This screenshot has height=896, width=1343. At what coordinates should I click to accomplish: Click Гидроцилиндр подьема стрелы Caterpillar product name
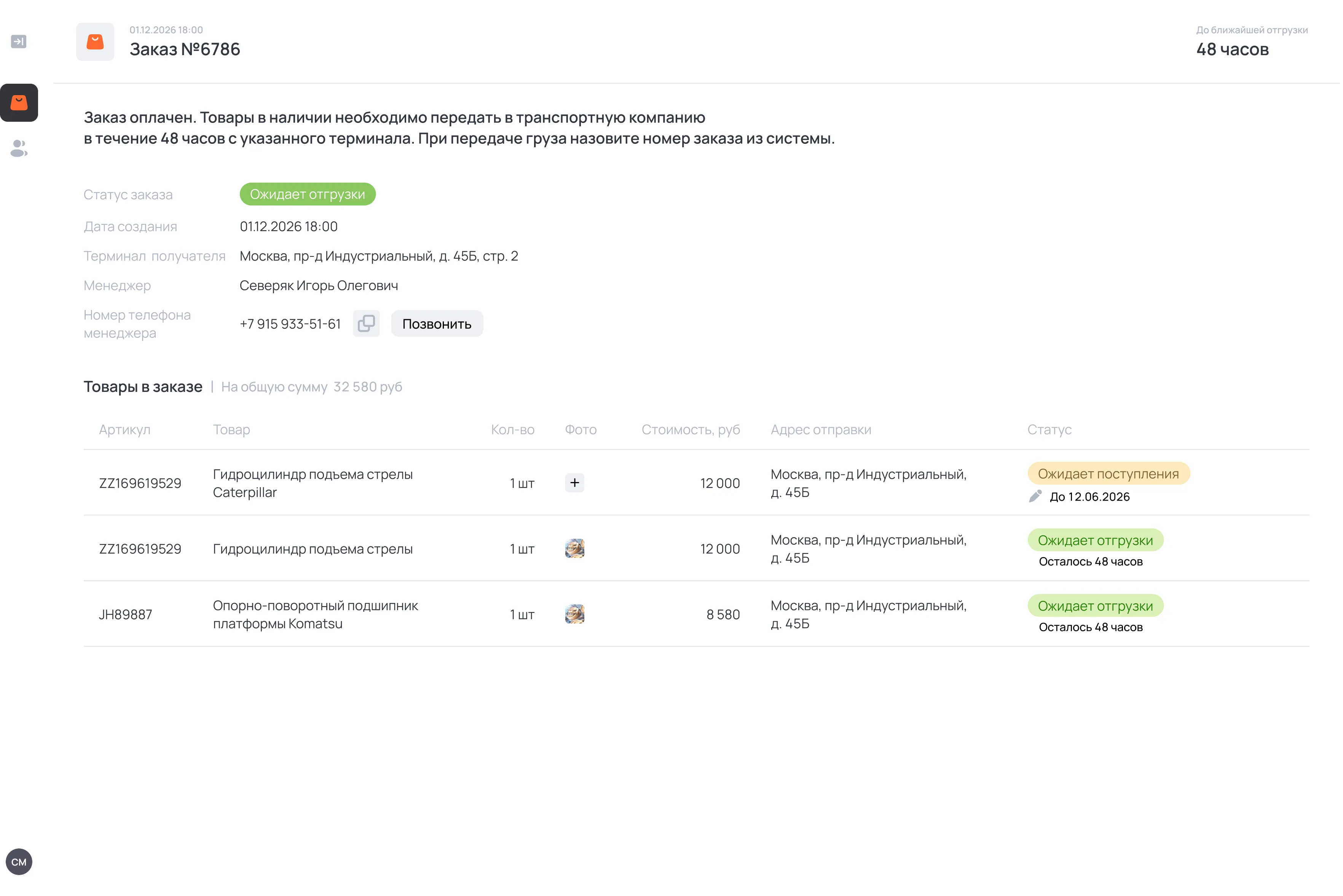pos(313,484)
